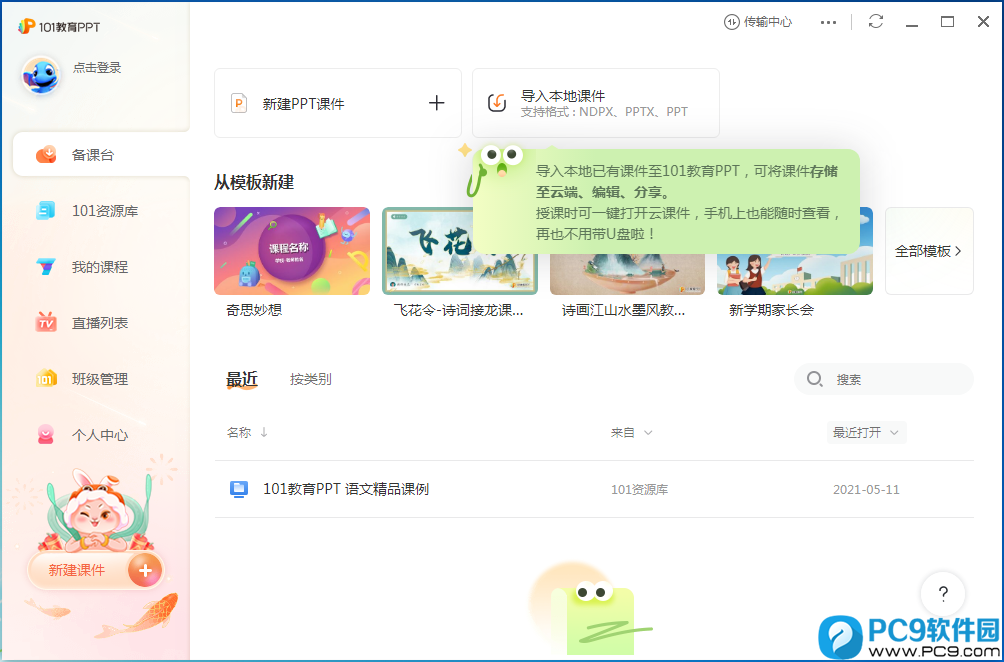Viewport: 1004px width, 662px height.
Task: Click the dolphin avatar to log in
Action: pyautogui.click(x=42, y=75)
